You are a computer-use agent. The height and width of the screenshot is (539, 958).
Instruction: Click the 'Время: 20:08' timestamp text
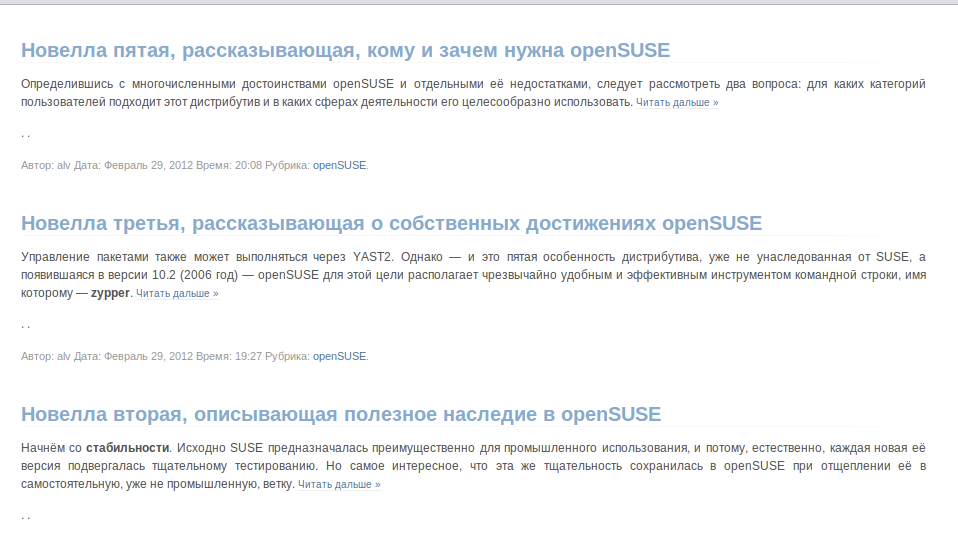229,166
